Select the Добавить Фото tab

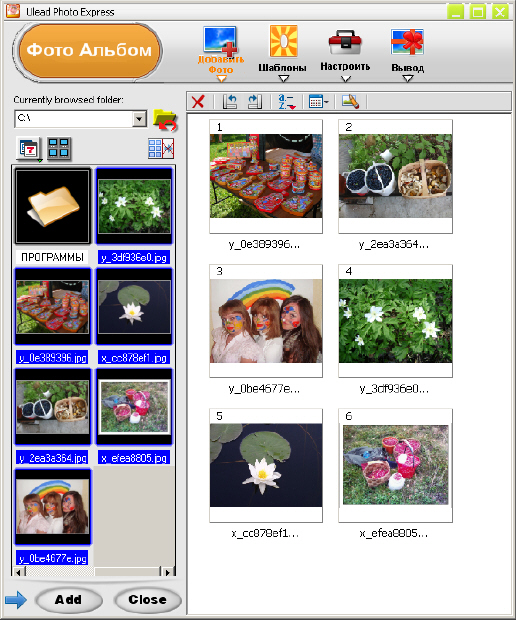[x=221, y=53]
